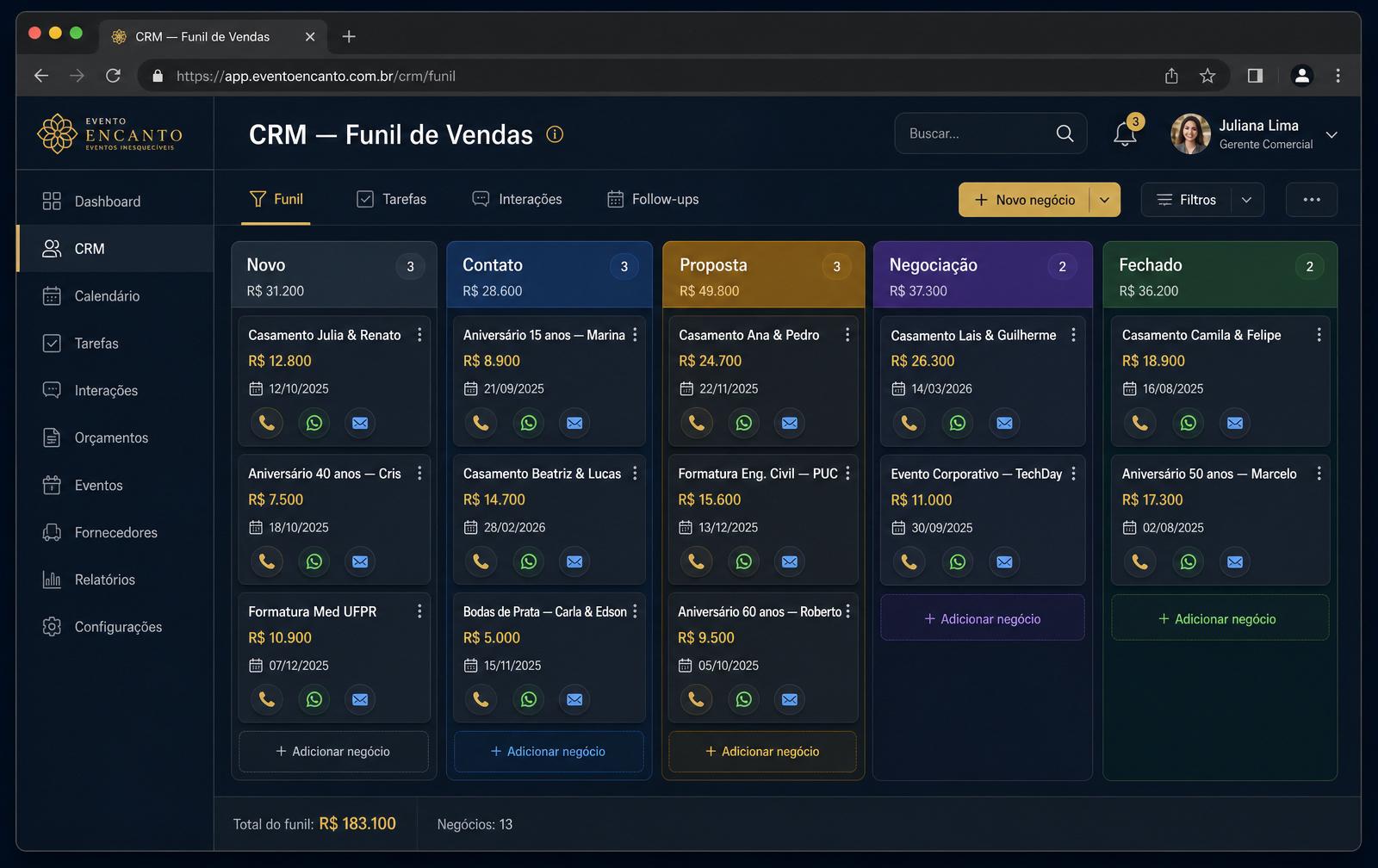Bookmark page with the star icon
1378x868 pixels.
click(1207, 76)
